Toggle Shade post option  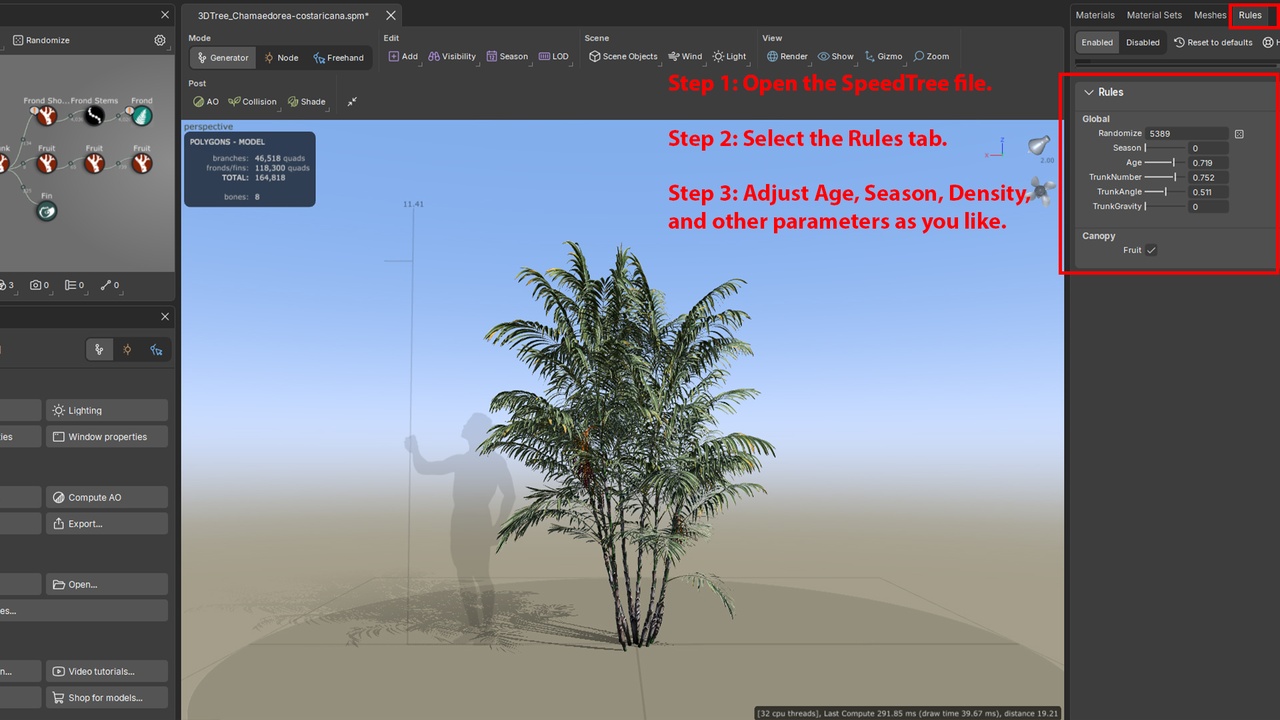[x=306, y=101]
